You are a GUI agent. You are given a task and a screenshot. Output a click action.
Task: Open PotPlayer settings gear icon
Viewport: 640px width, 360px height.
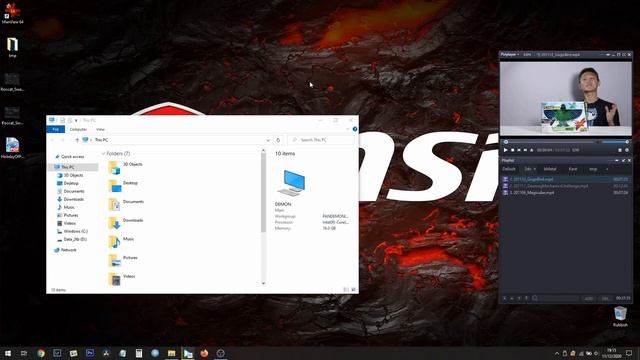(627, 150)
